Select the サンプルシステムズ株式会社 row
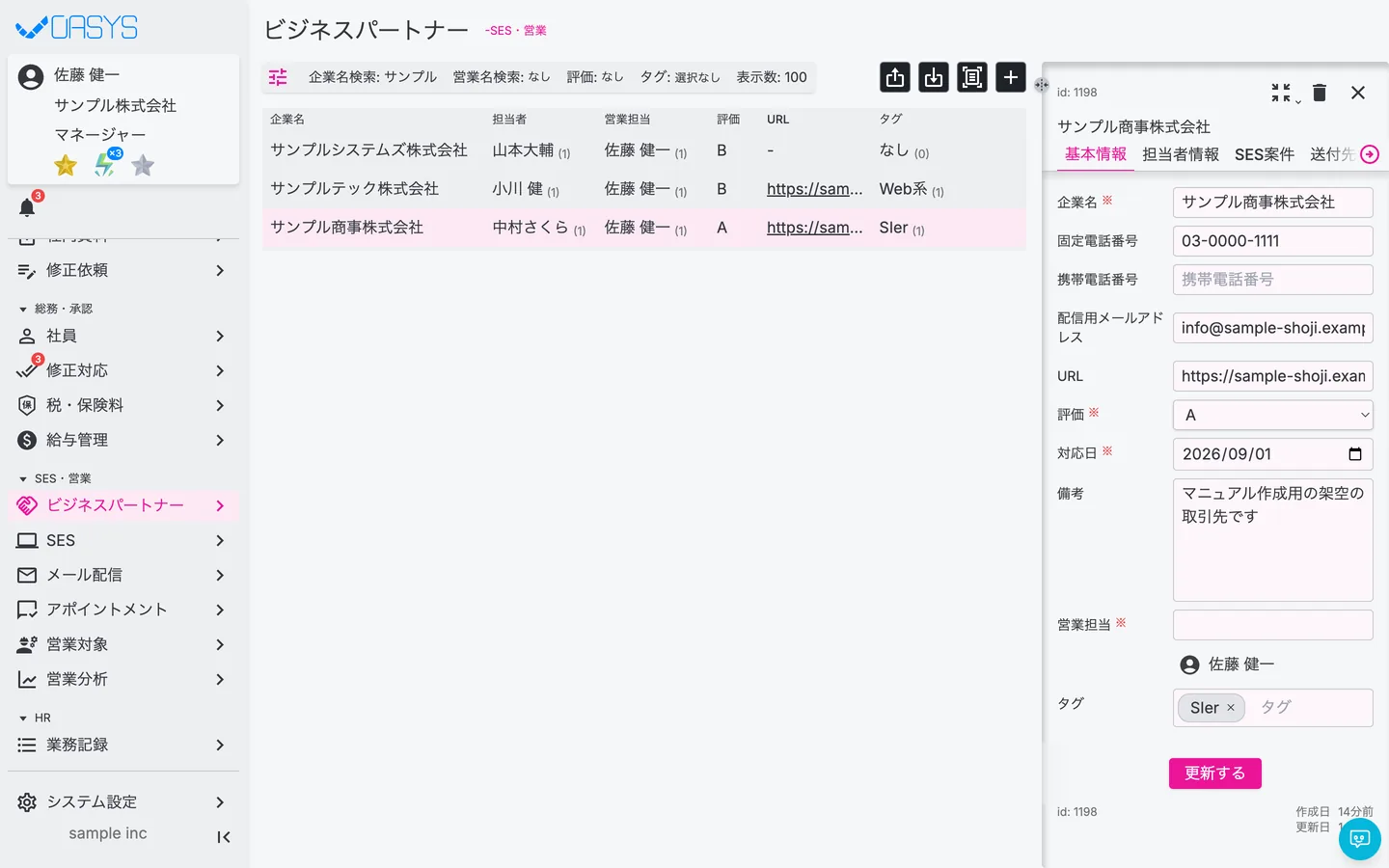 644,150
